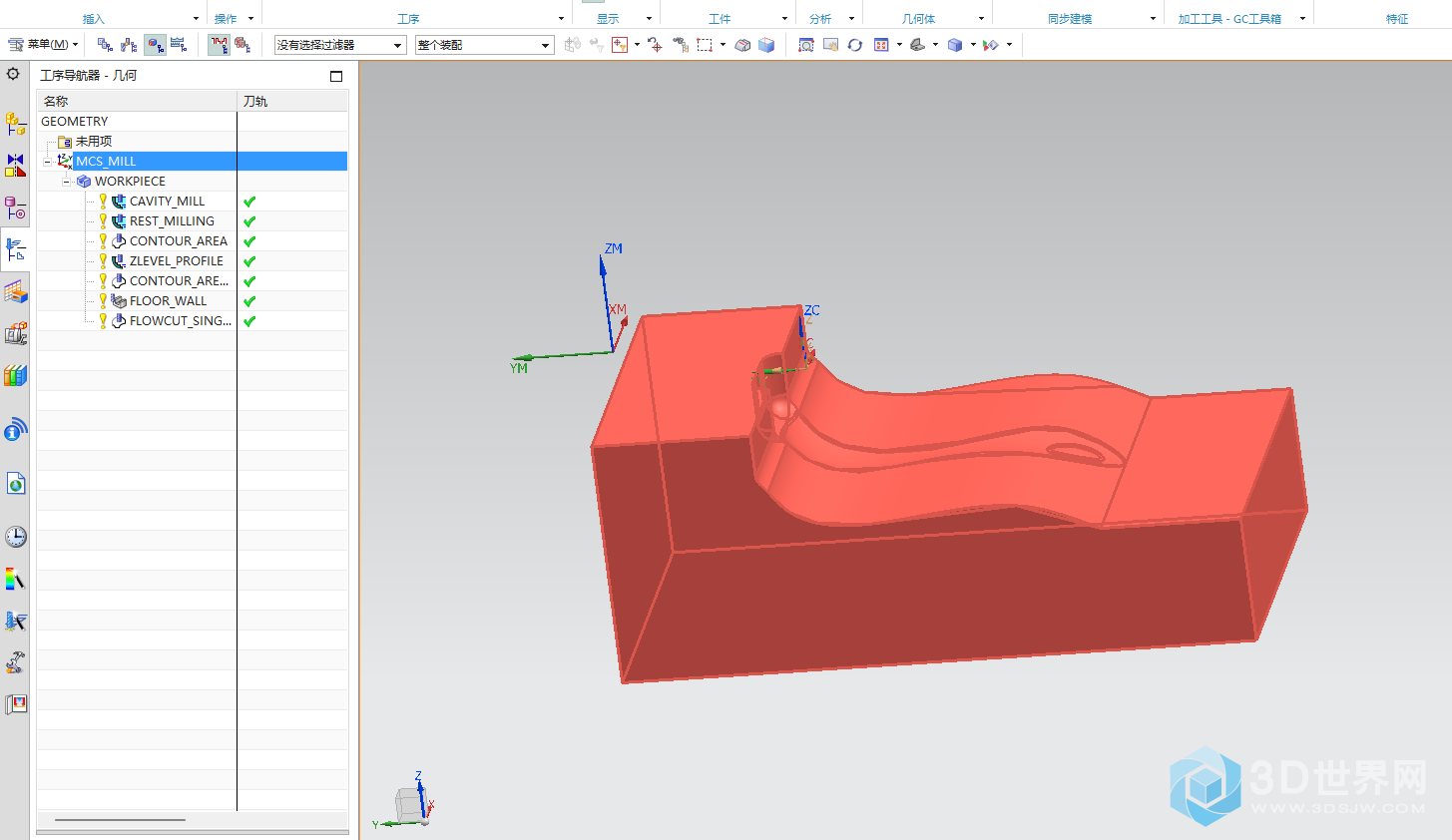Viewport: 1452px width, 840px height.
Task: Expand the 插入 ribbon group arrow
Action: [x=196, y=19]
